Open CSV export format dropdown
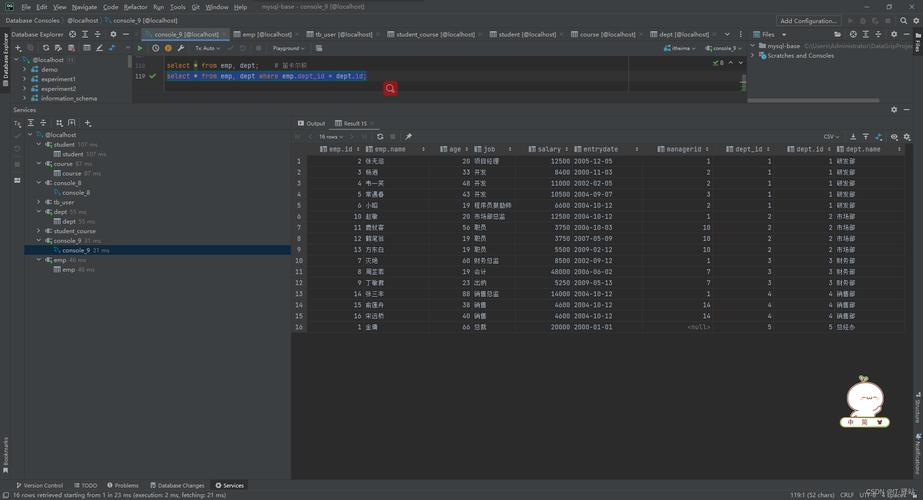This screenshot has height=500, width=923. [x=831, y=137]
